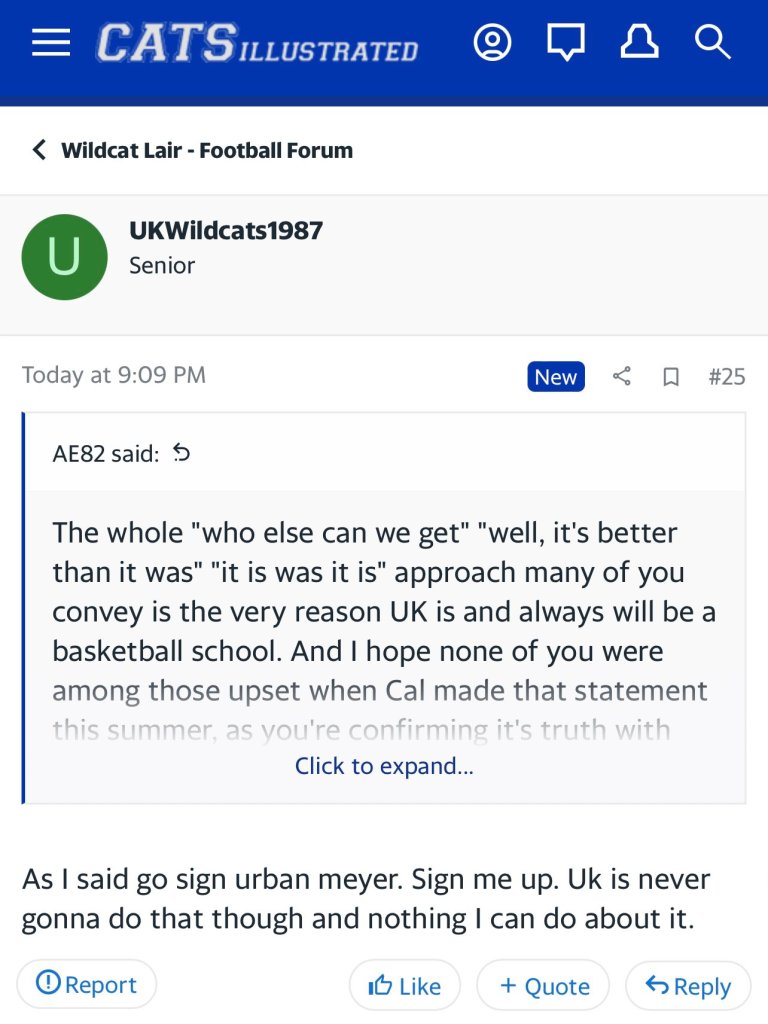Reply to this post
The width and height of the screenshot is (768, 1024).
688,986
